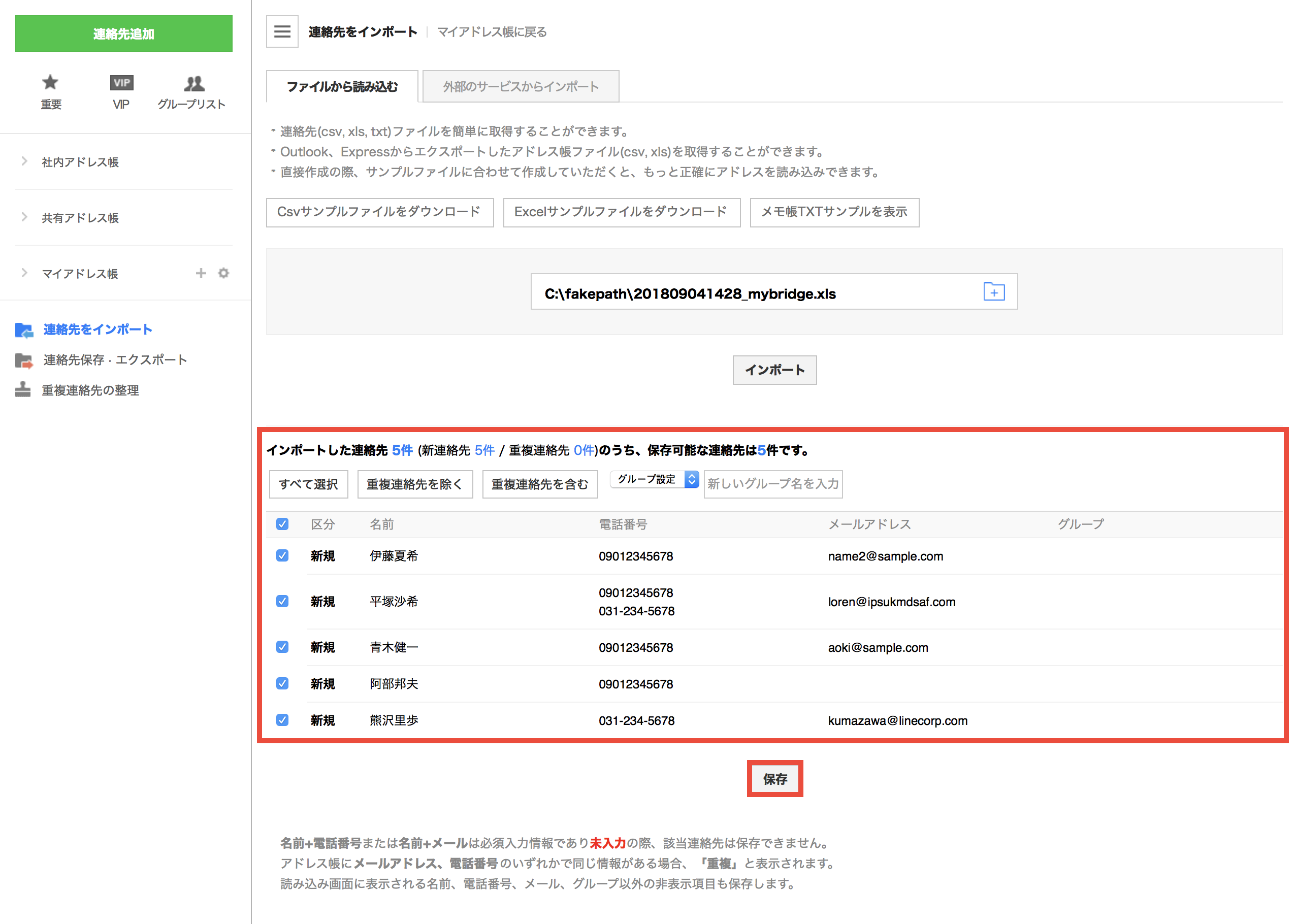
Task: Open the VIP badge icon
Action: pyautogui.click(x=121, y=82)
